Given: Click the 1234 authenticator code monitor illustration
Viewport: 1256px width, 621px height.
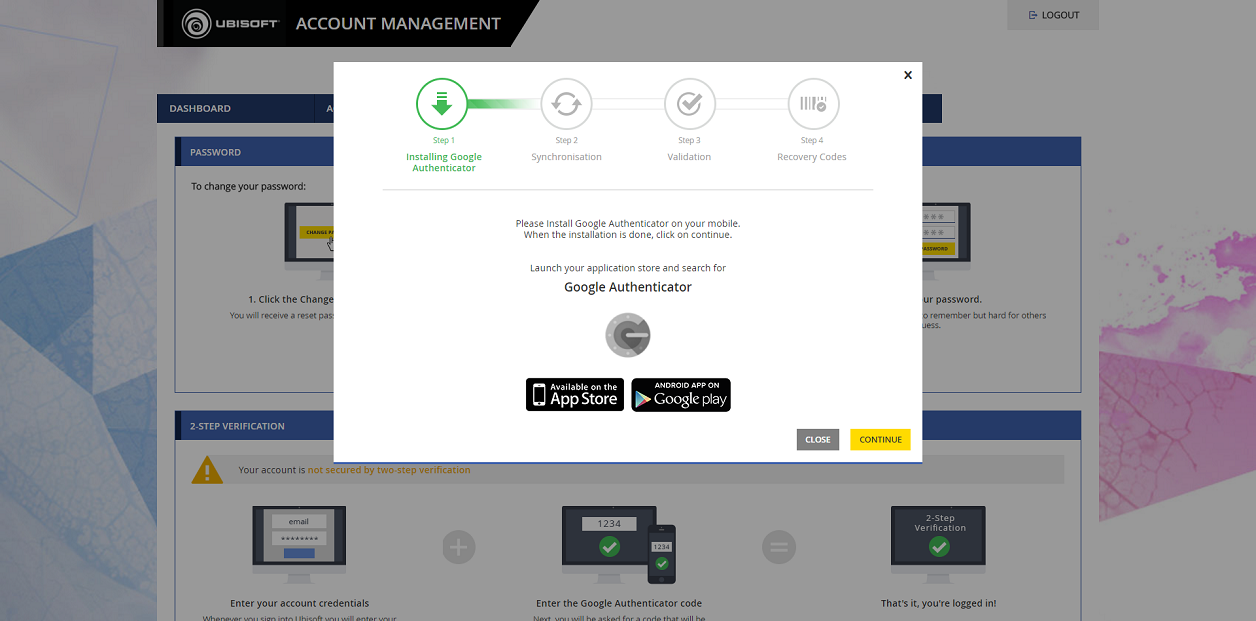Looking at the screenshot, I should 619,544.
